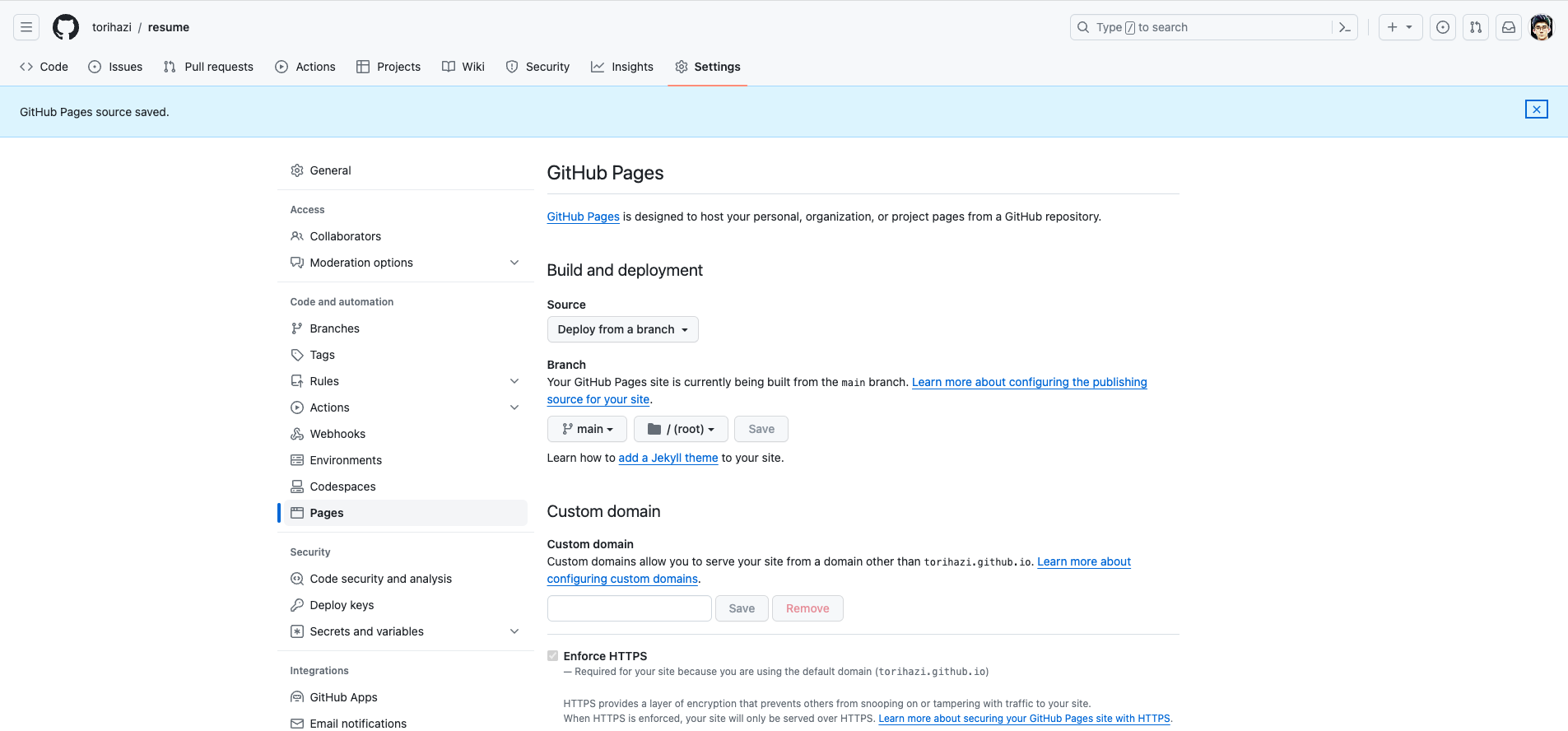Expand the Rules section chevron
This screenshot has height=731, width=1568.
coord(514,381)
